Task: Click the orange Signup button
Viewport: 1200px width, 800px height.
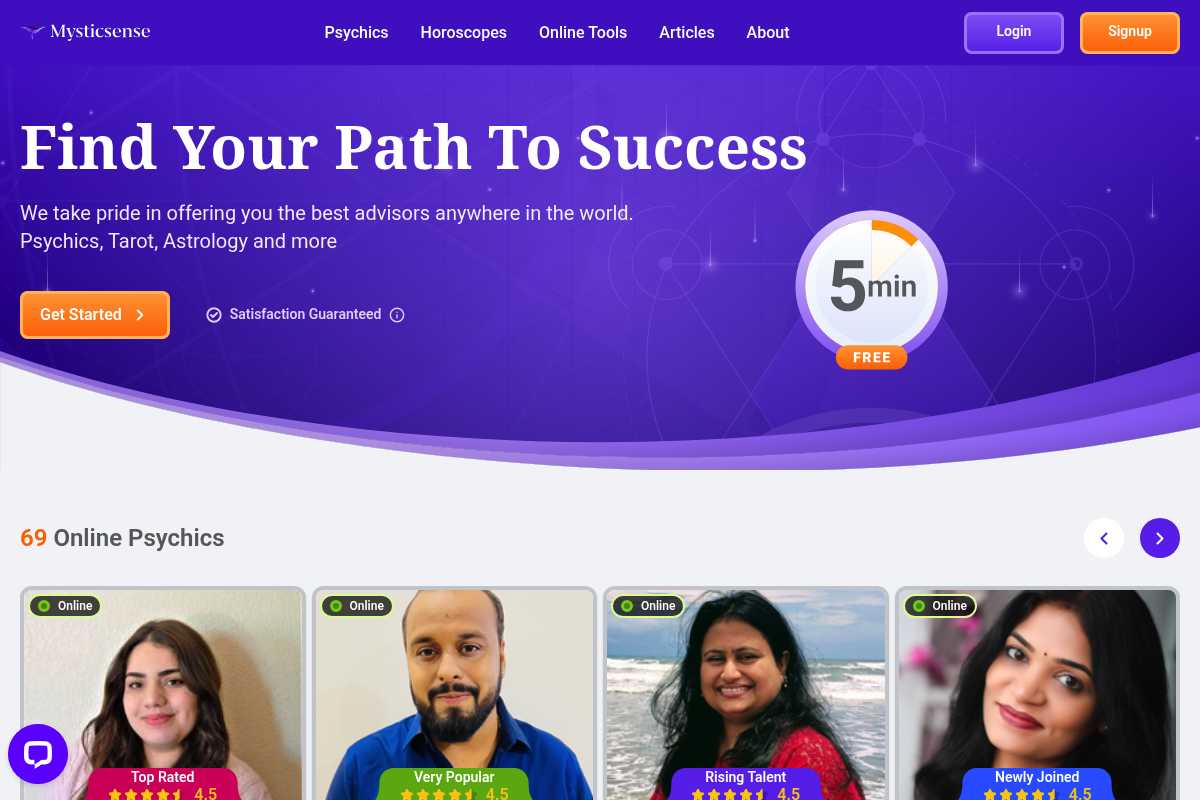Action: (x=1130, y=32)
